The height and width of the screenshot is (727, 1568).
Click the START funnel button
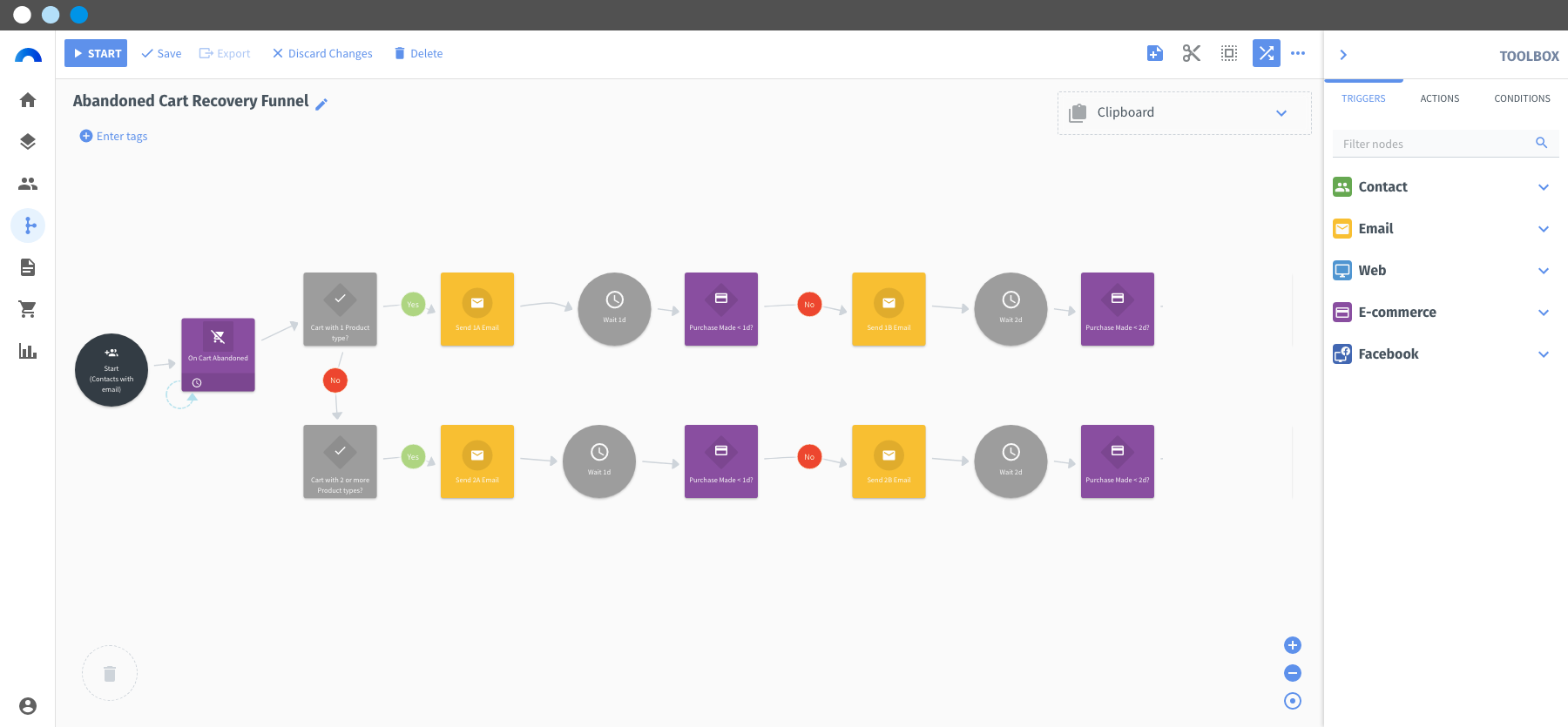(x=96, y=53)
